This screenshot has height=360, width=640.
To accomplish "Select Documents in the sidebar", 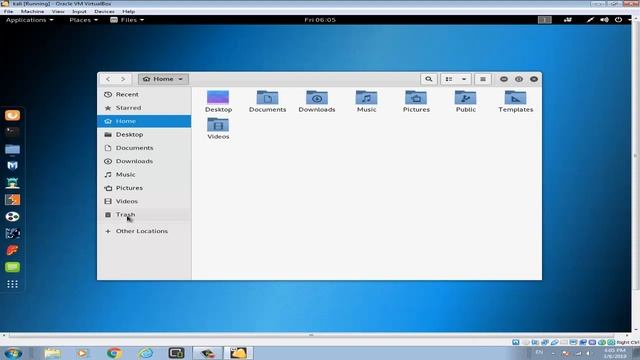I will tap(144, 148).
